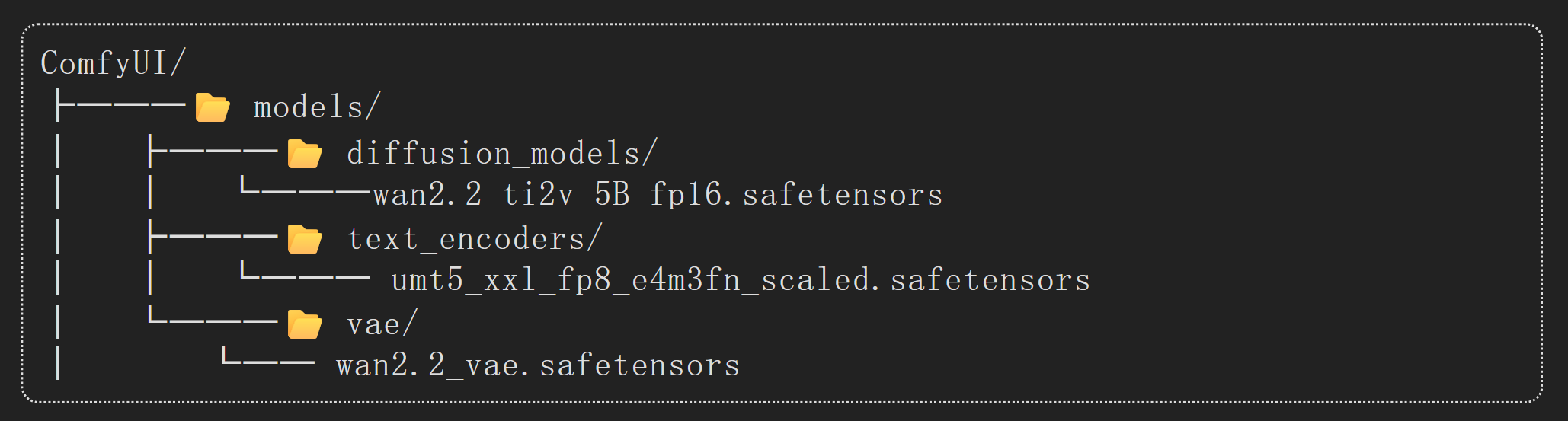
Task: Click umt5_xxl_fp8_e4m3fn_scaled.safetensors file name
Action: (741, 280)
